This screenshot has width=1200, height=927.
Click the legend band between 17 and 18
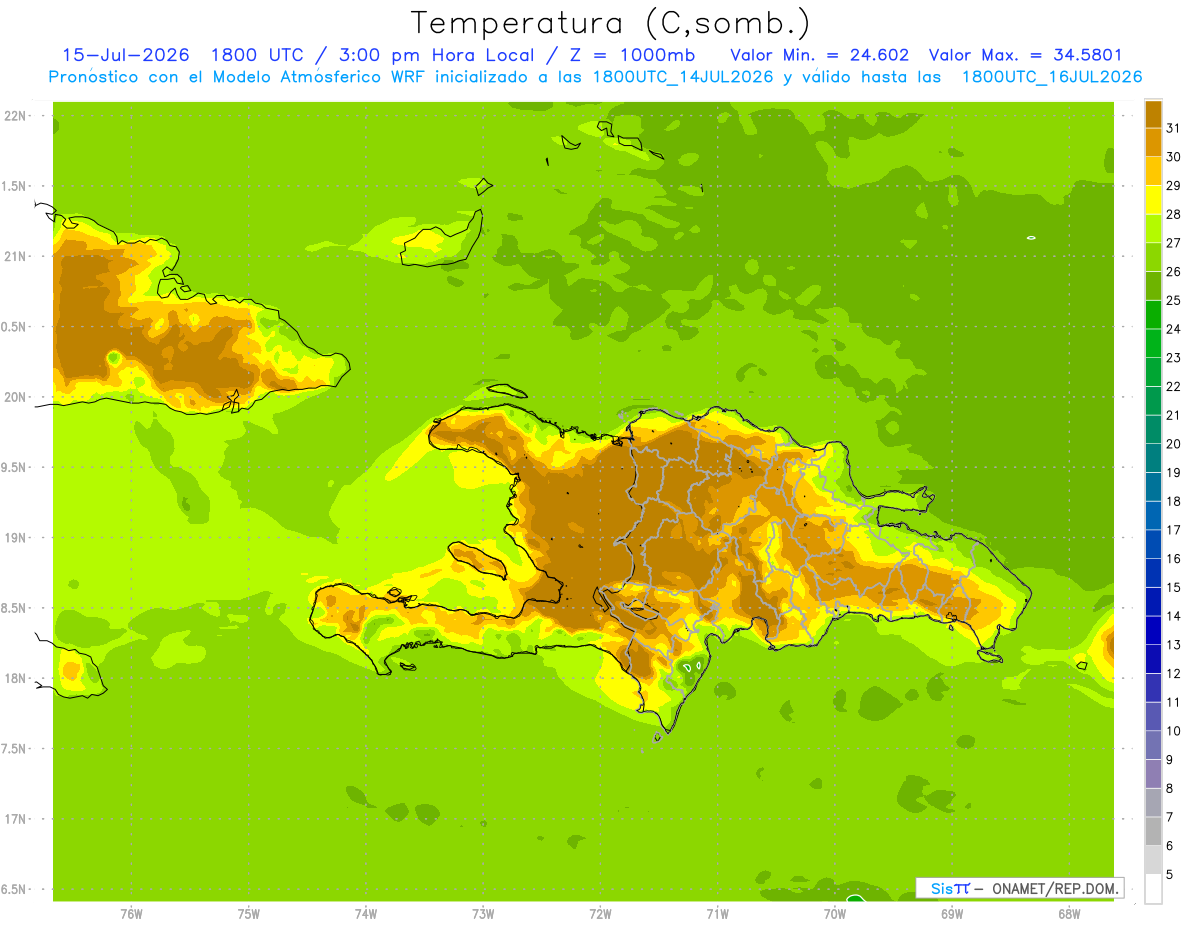[x=1153, y=515]
